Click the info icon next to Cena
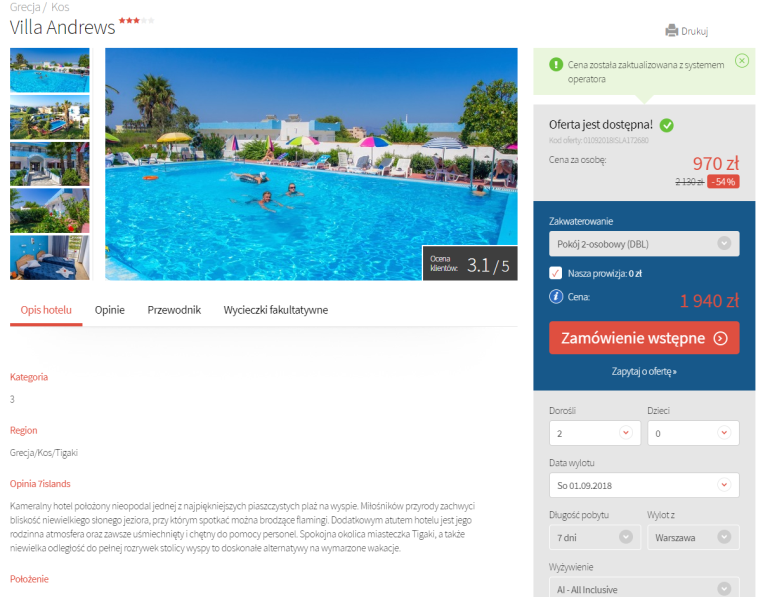The image size is (760, 597). click(556, 296)
